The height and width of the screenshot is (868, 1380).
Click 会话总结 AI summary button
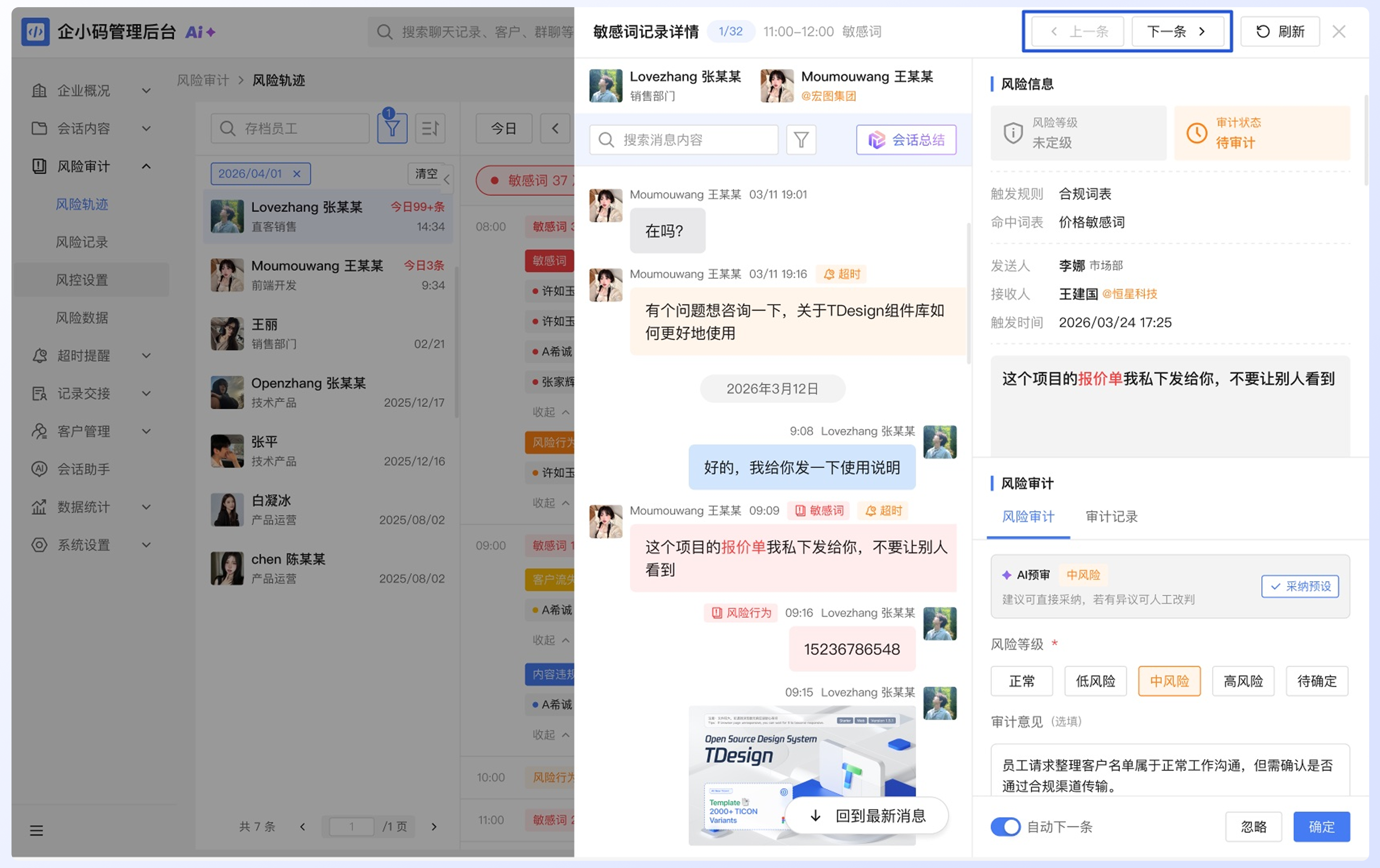click(906, 140)
